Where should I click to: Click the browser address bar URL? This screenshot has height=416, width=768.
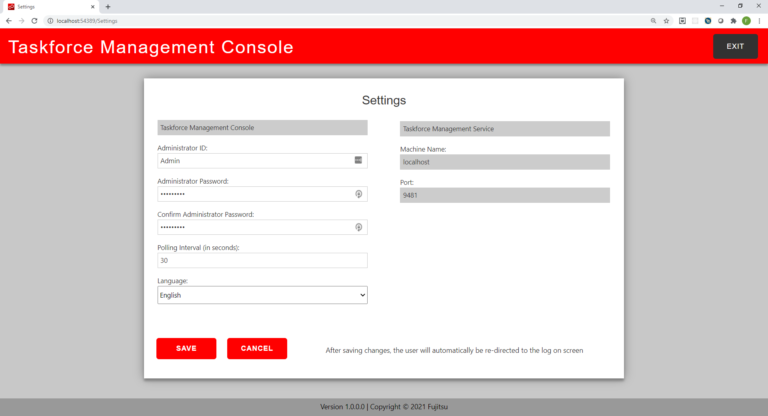[87, 21]
